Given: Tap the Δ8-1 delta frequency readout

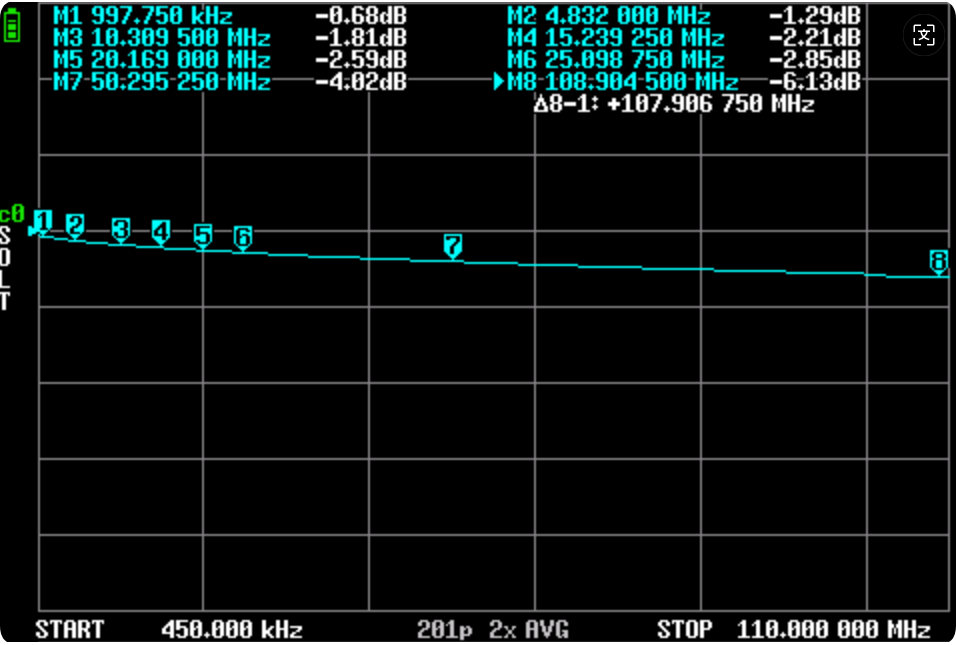Looking at the screenshot, I should 674,104.
